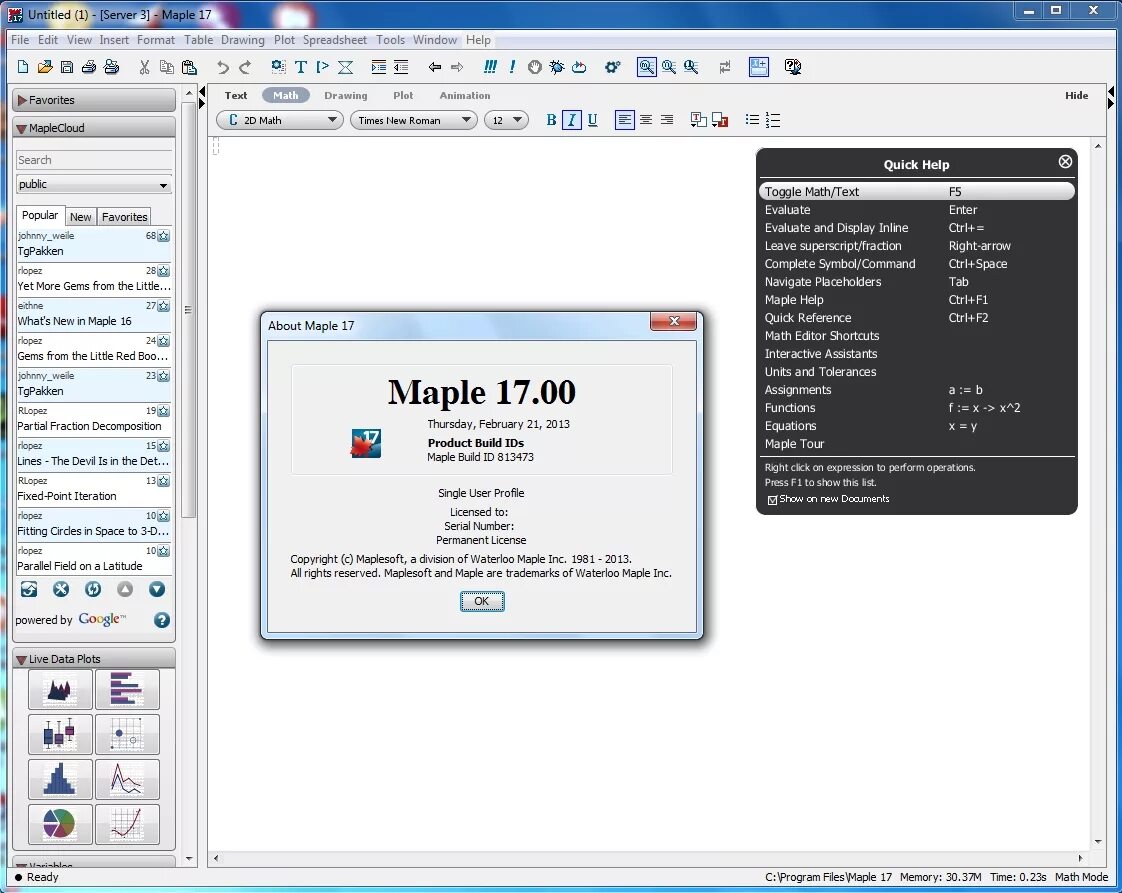Debug computation with the bug icon
This screenshot has width=1122, height=893.
pyautogui.click(x=556, y=67)
